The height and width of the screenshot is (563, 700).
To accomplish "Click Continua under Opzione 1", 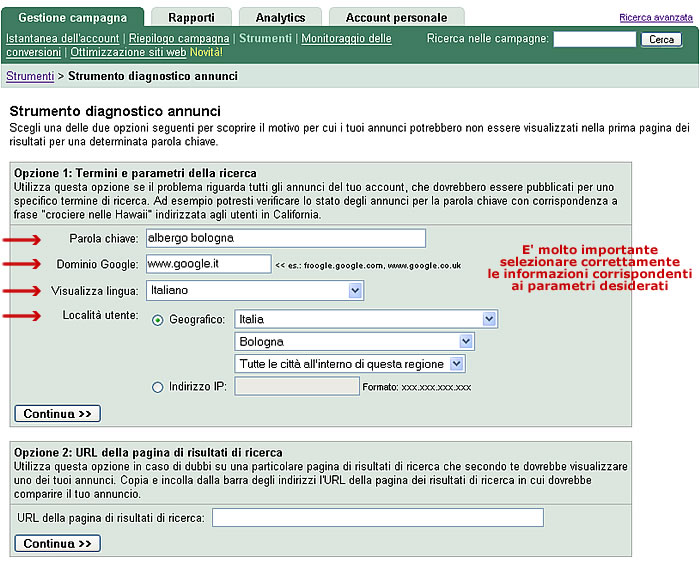I will point(58,413).
